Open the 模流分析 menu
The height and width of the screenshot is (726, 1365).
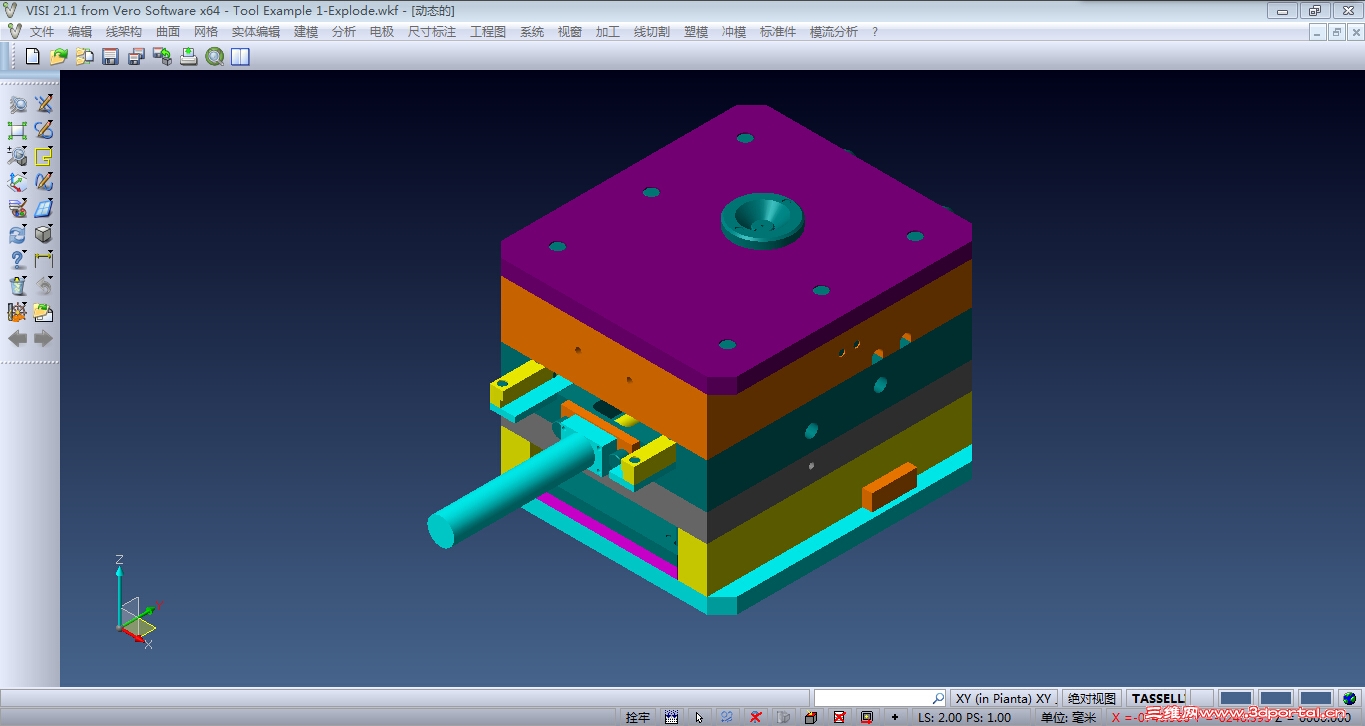coord(834,32)
